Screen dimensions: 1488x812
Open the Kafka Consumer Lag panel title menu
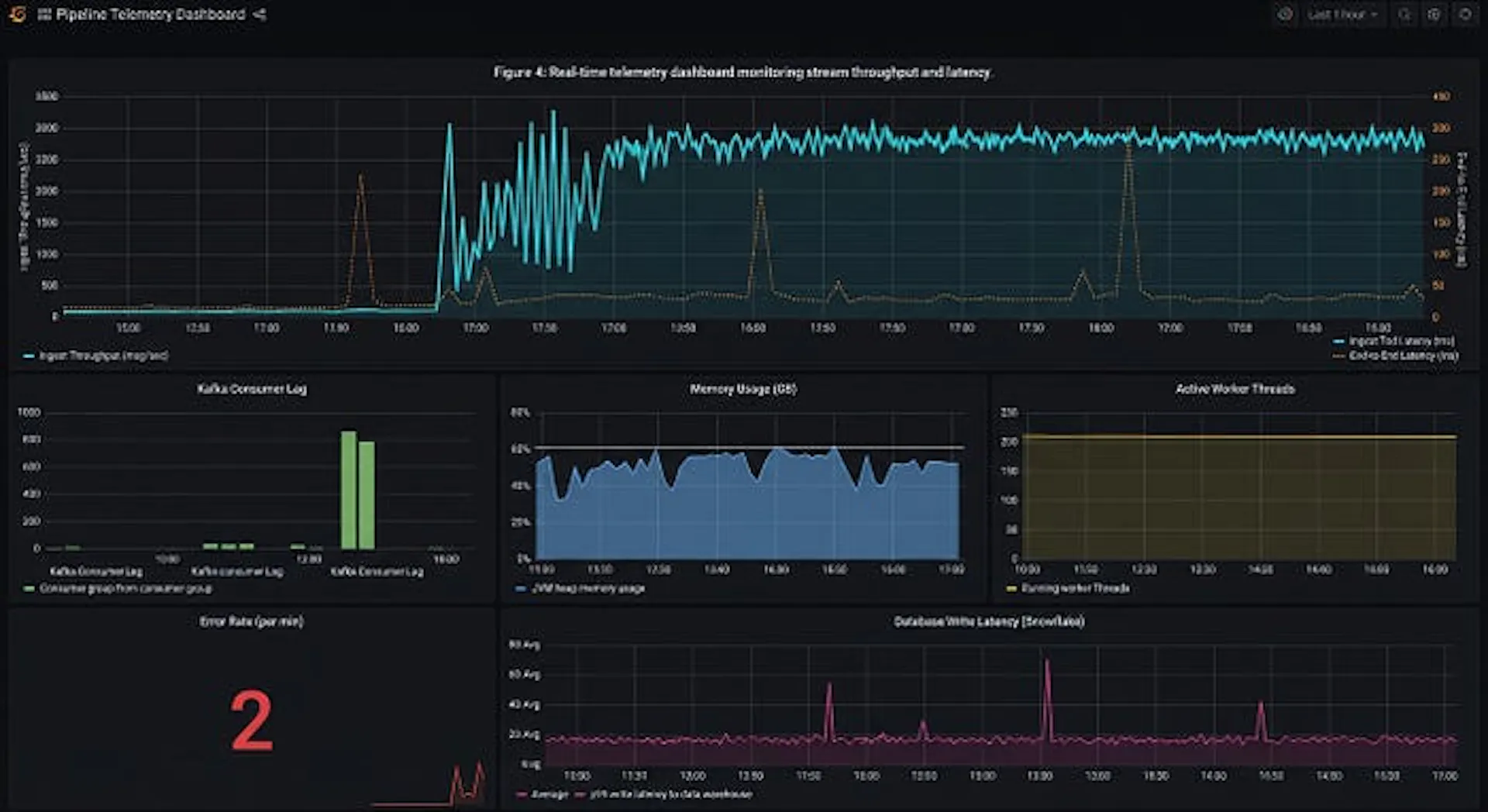252,389
